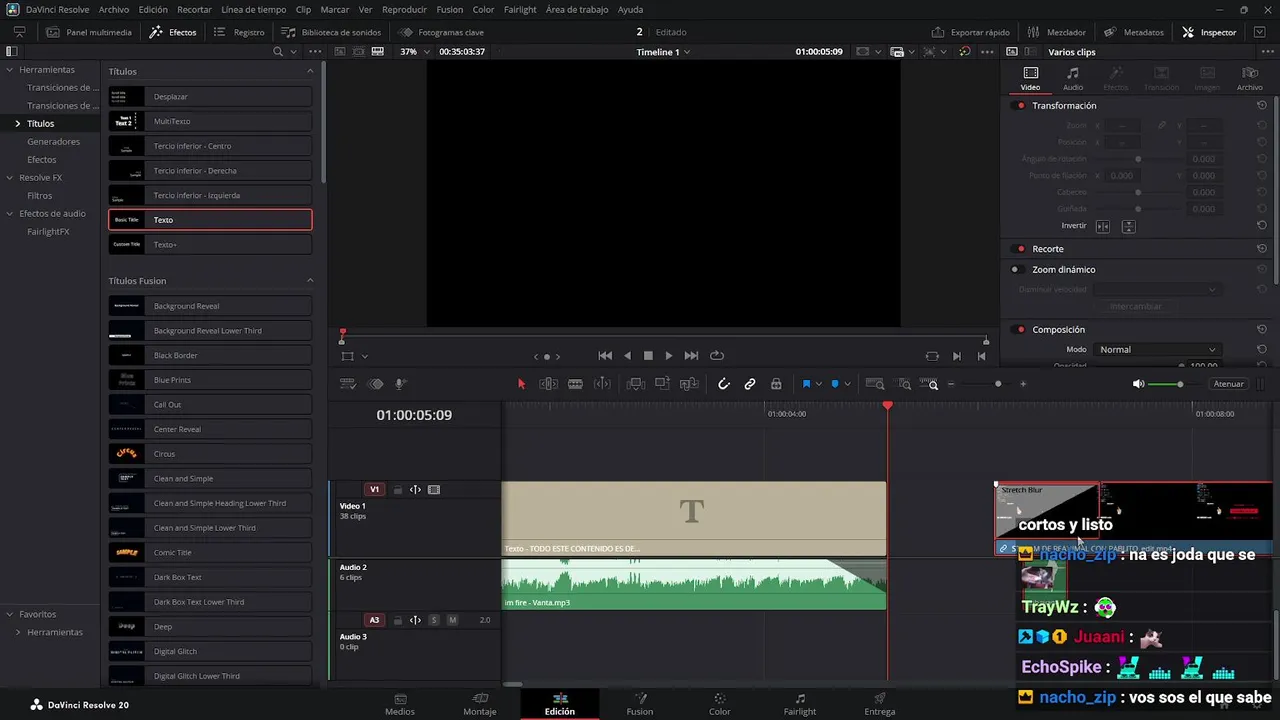Open the marker color dropdown arrow
The image size is (1280, 720).
(x=848, y=385)
